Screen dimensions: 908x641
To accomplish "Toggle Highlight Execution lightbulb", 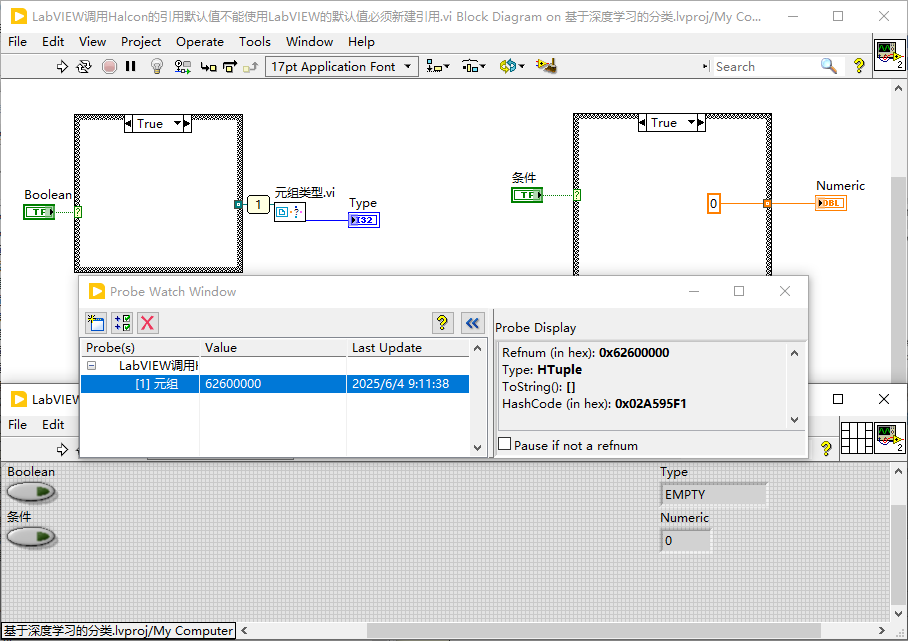I will 156,67.
